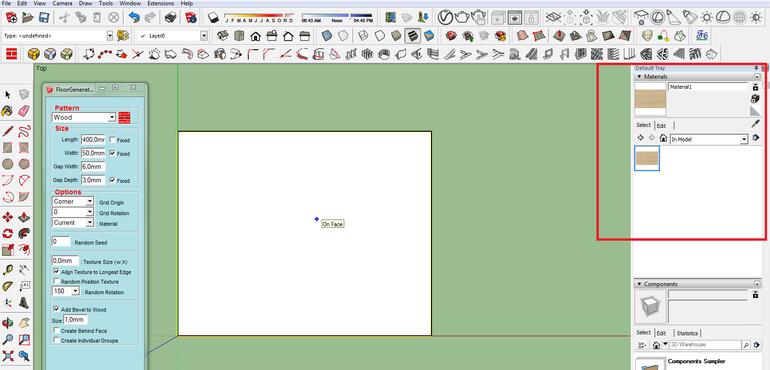Select the Circle tool

click(7, 164)
